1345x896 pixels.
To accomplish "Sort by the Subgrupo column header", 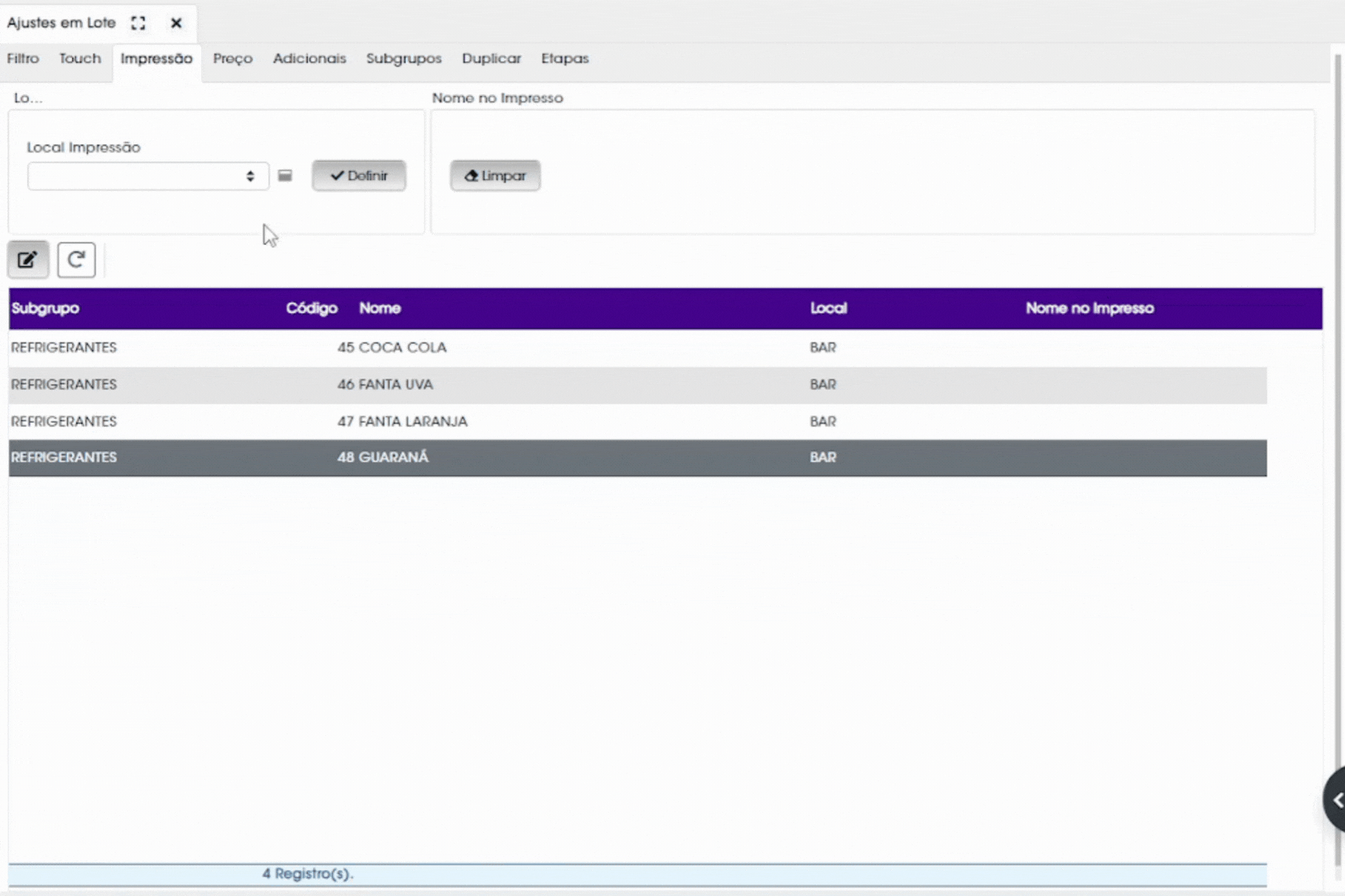I will [45, 308].
